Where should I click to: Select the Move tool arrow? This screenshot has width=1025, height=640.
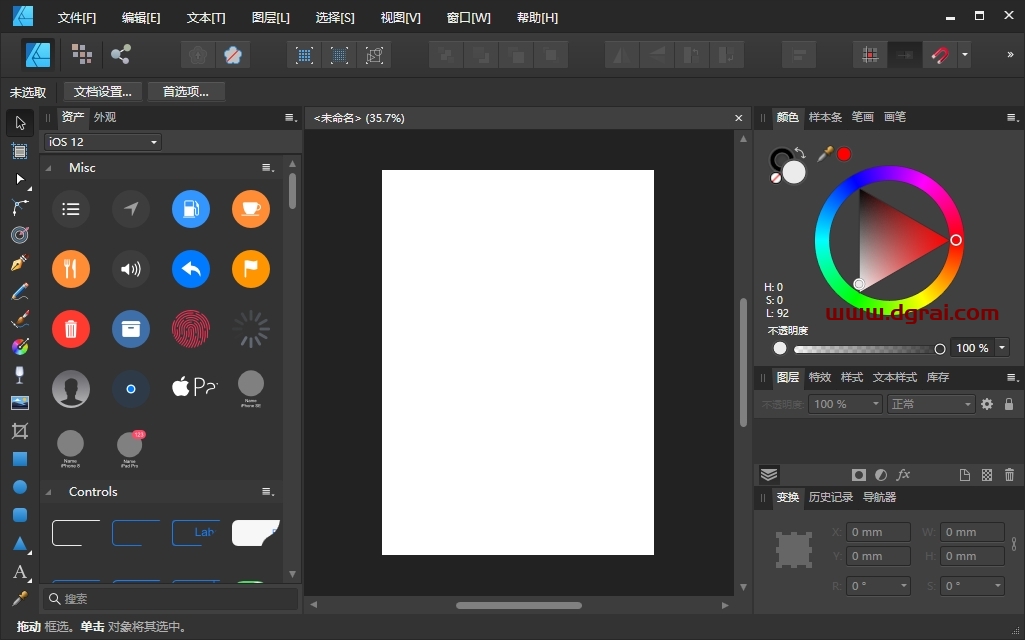coord(20,123)
